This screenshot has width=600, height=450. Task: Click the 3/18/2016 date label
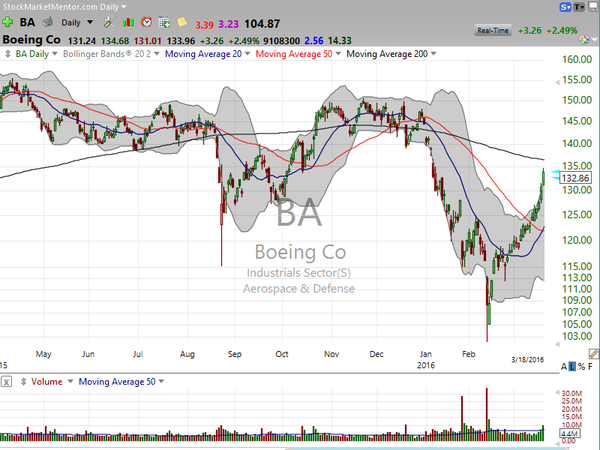tap(527, 360)
